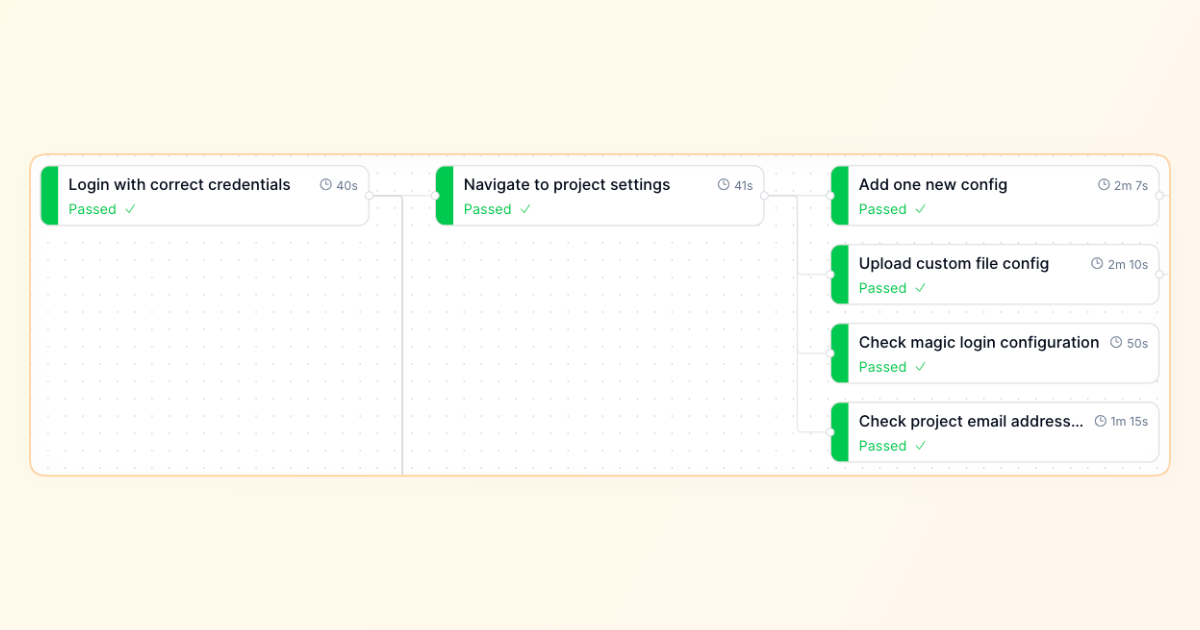Click output connector of Navigate to project settings
This screenshot has height=630, width=1200.
tap(764, 196)
